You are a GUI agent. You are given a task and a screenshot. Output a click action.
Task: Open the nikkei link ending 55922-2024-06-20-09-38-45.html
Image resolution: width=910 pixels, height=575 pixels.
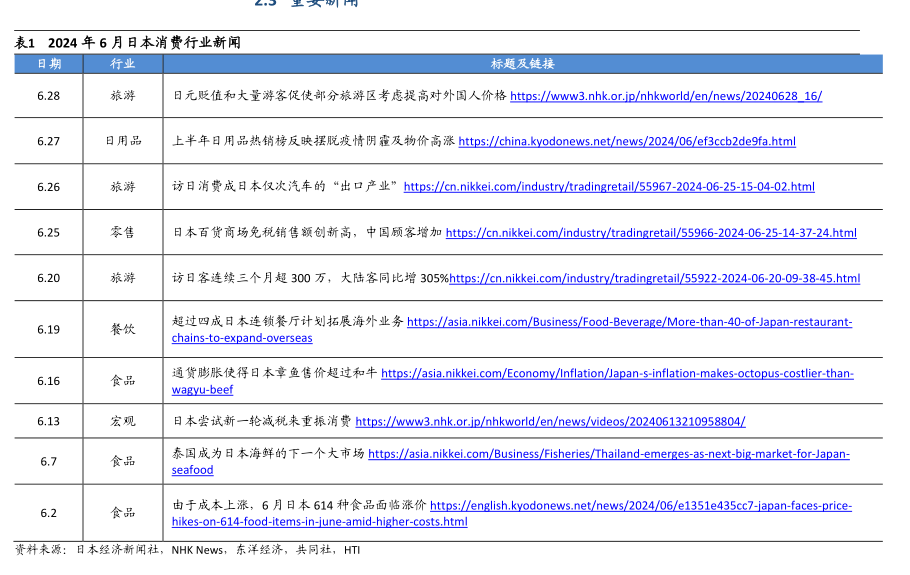pos(655,278)
